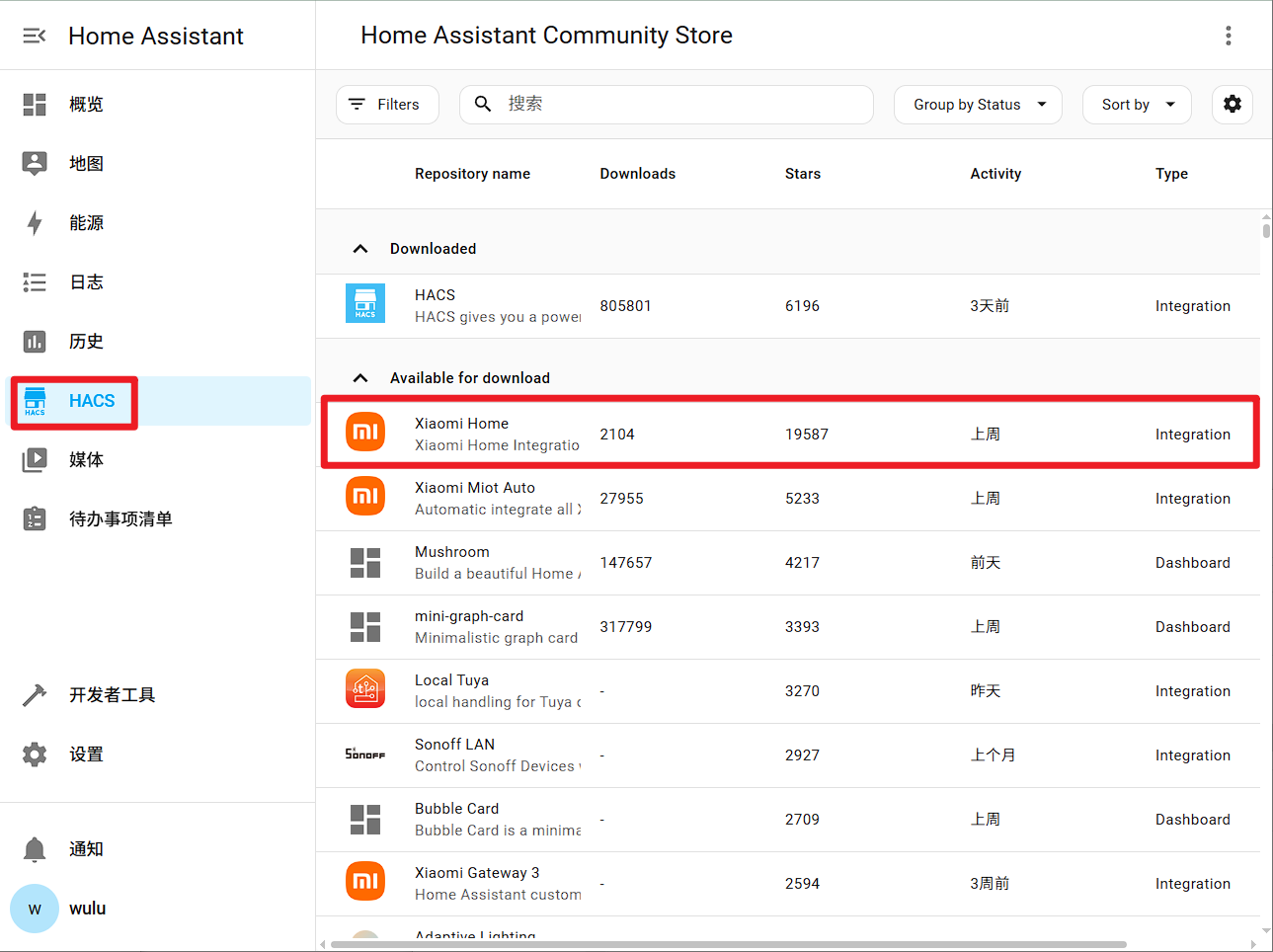Collapse the sidebar with the menu icon
This screenshot has height=952, width=1273.
click(35, 36)
